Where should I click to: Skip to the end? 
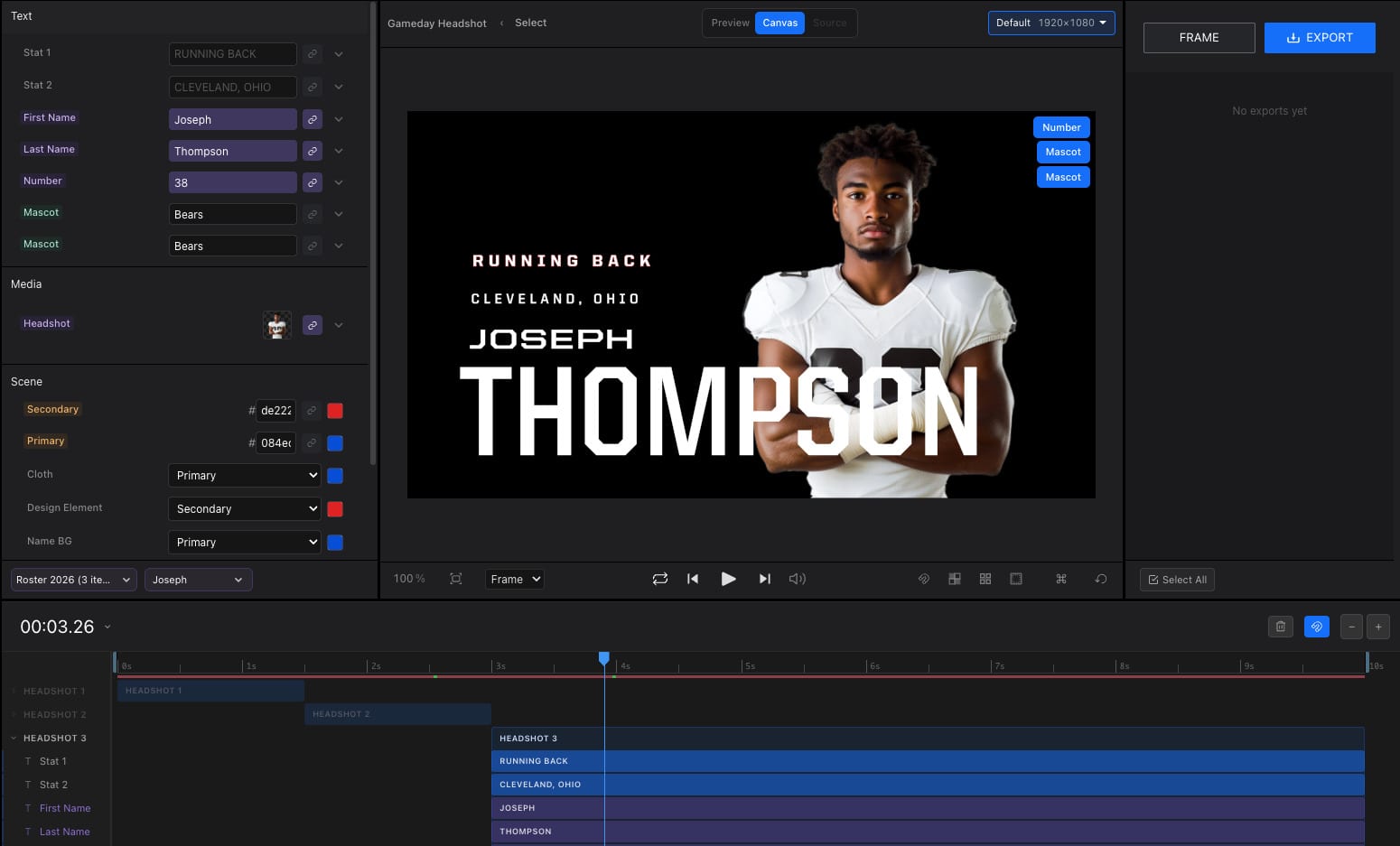(x=765, y=579)
